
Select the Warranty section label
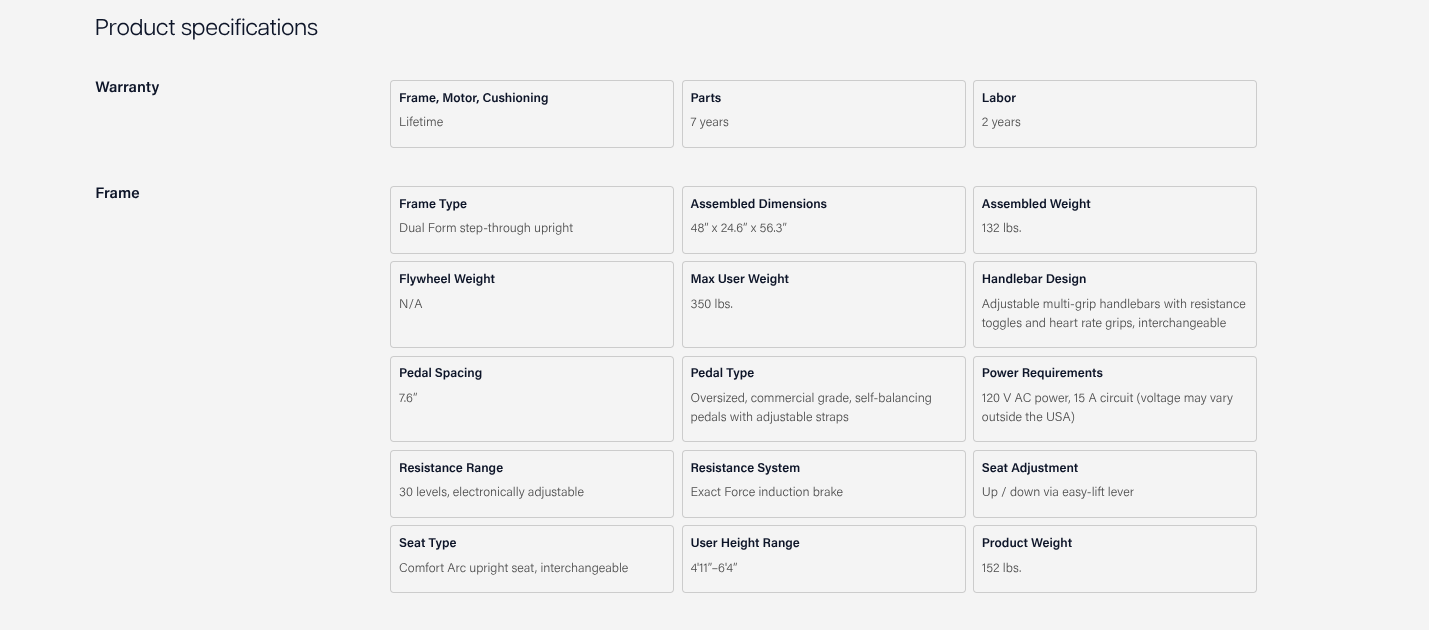127,87
